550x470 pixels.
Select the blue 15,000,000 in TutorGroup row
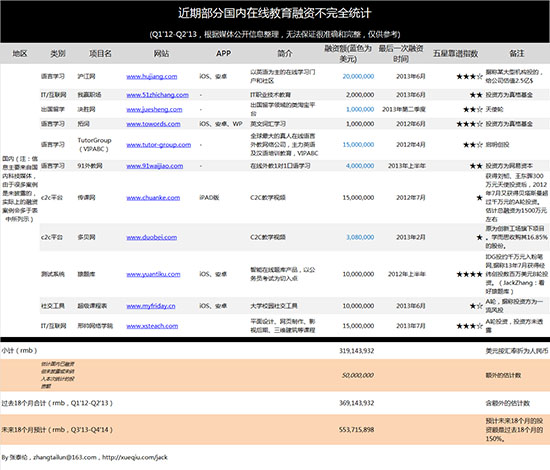(358, 145)
